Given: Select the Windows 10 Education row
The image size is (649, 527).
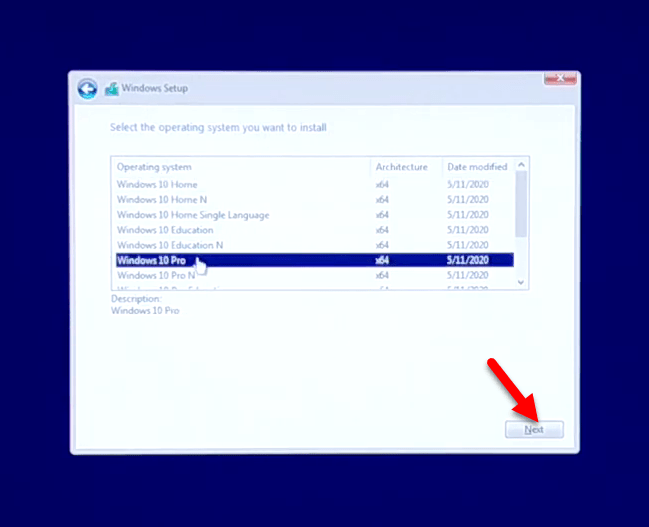Looking at the screenshot, I should click(x=315, y=230).
